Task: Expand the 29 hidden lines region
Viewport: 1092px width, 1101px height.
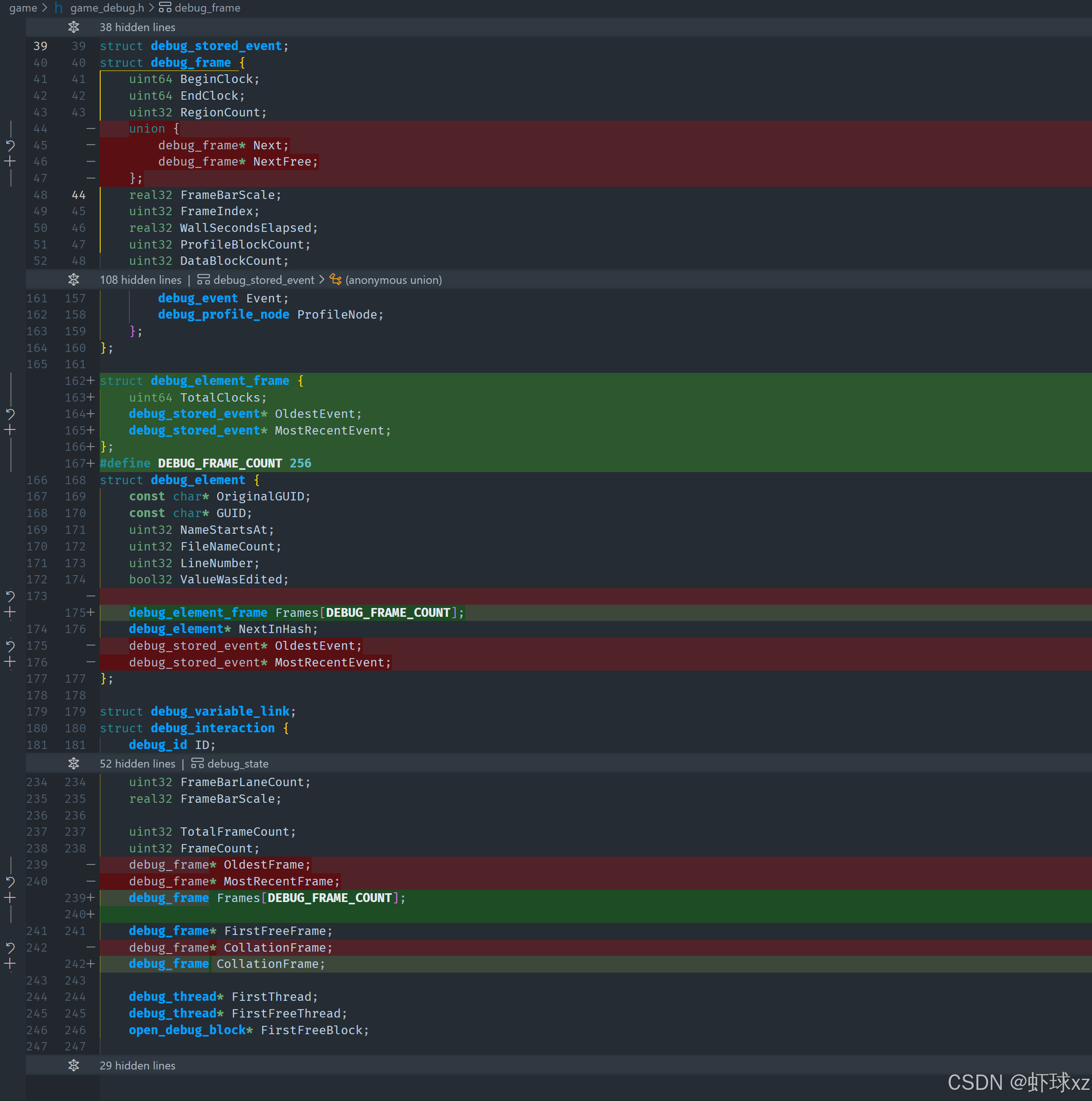Action: point(73,1066)
